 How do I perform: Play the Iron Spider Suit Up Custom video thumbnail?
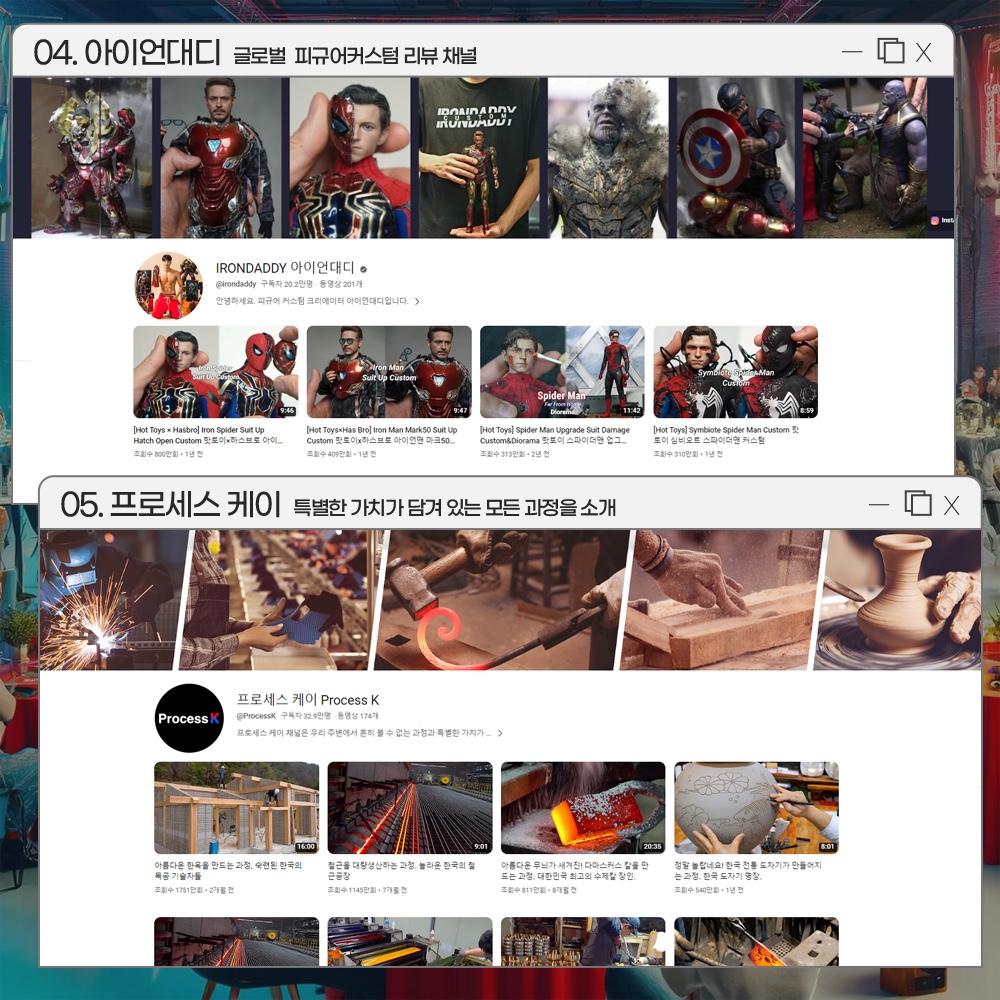click(x=216, y=372)
